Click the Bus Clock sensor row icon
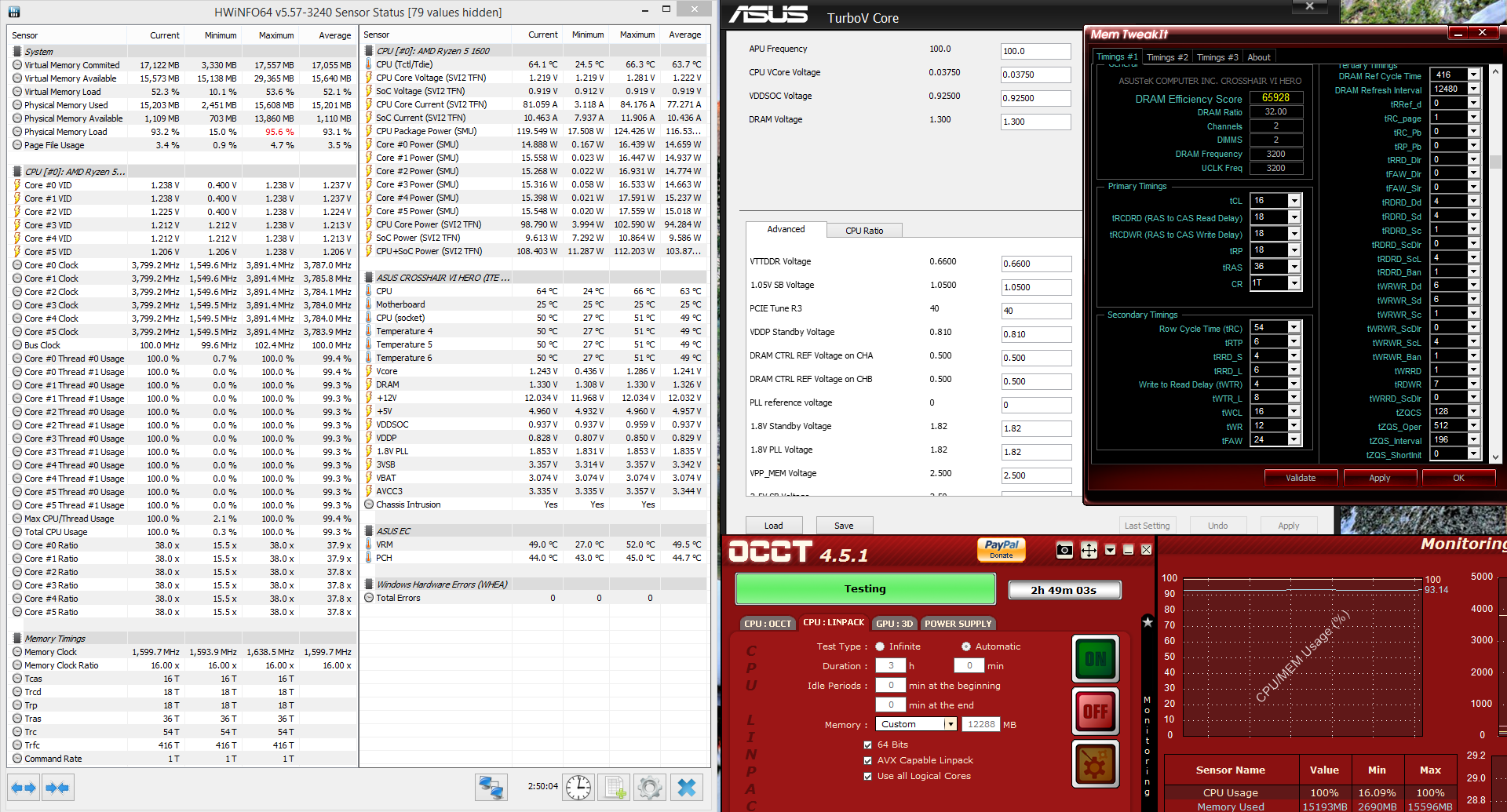This screenshot has width=1507, height=812. (17, 345)
